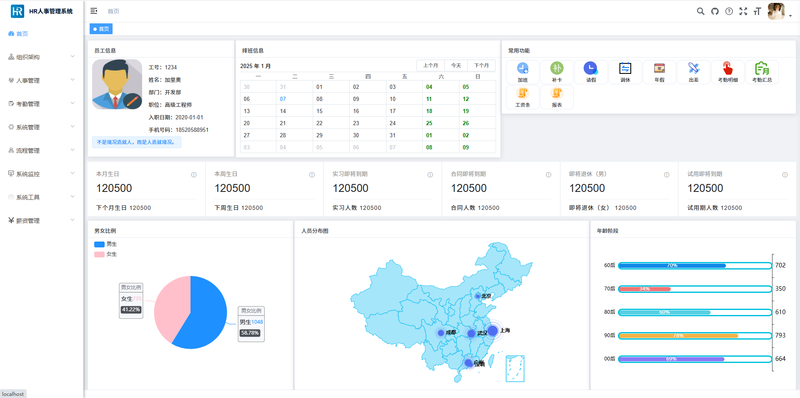The image size is (800, 398).
Task: Select calendar date 07 highlighted in blue
Action: pyautogui.click(x=294, y=99)
